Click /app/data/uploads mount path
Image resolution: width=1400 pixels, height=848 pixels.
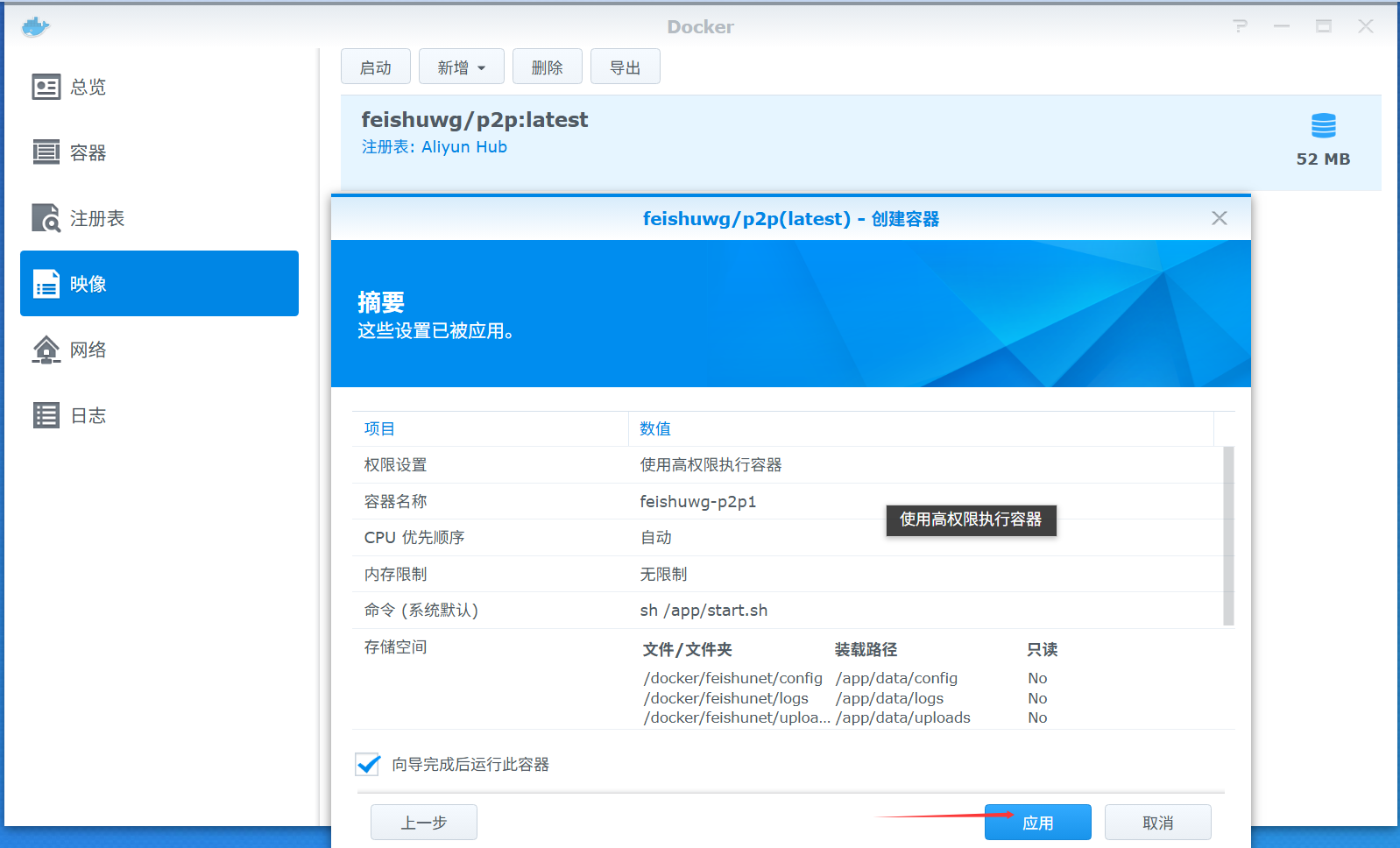pyautogui.click(x=903, y=717)
